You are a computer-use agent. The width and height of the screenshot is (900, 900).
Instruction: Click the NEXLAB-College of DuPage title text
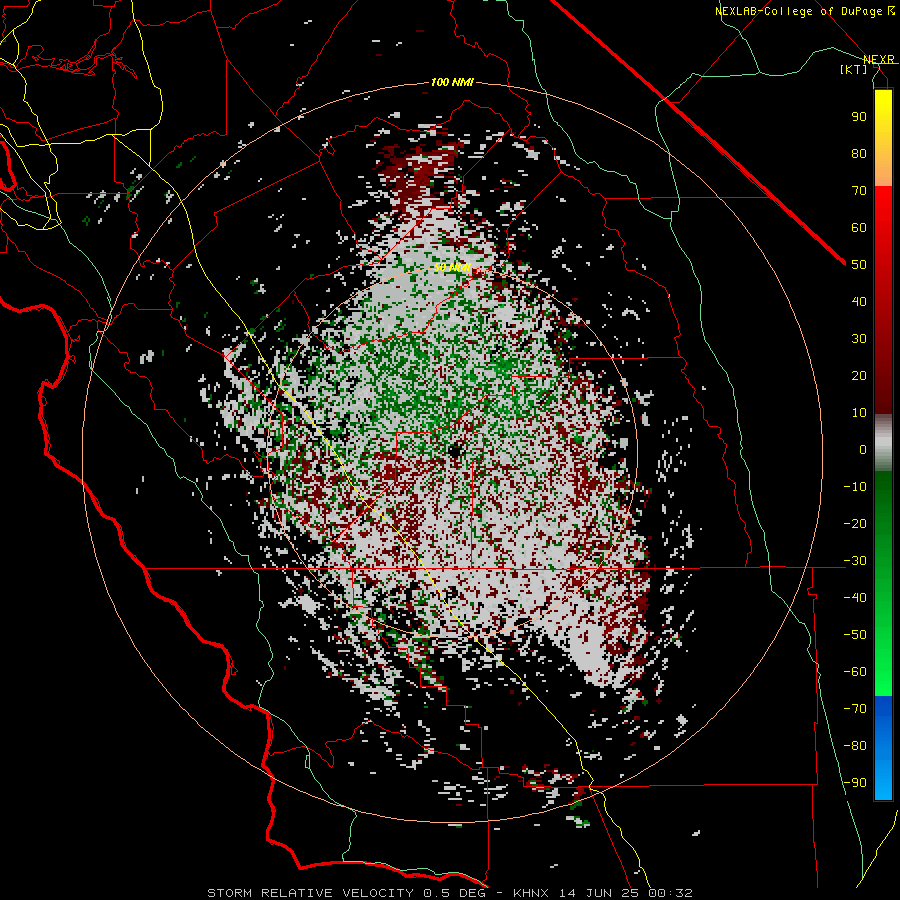[804, 11]
